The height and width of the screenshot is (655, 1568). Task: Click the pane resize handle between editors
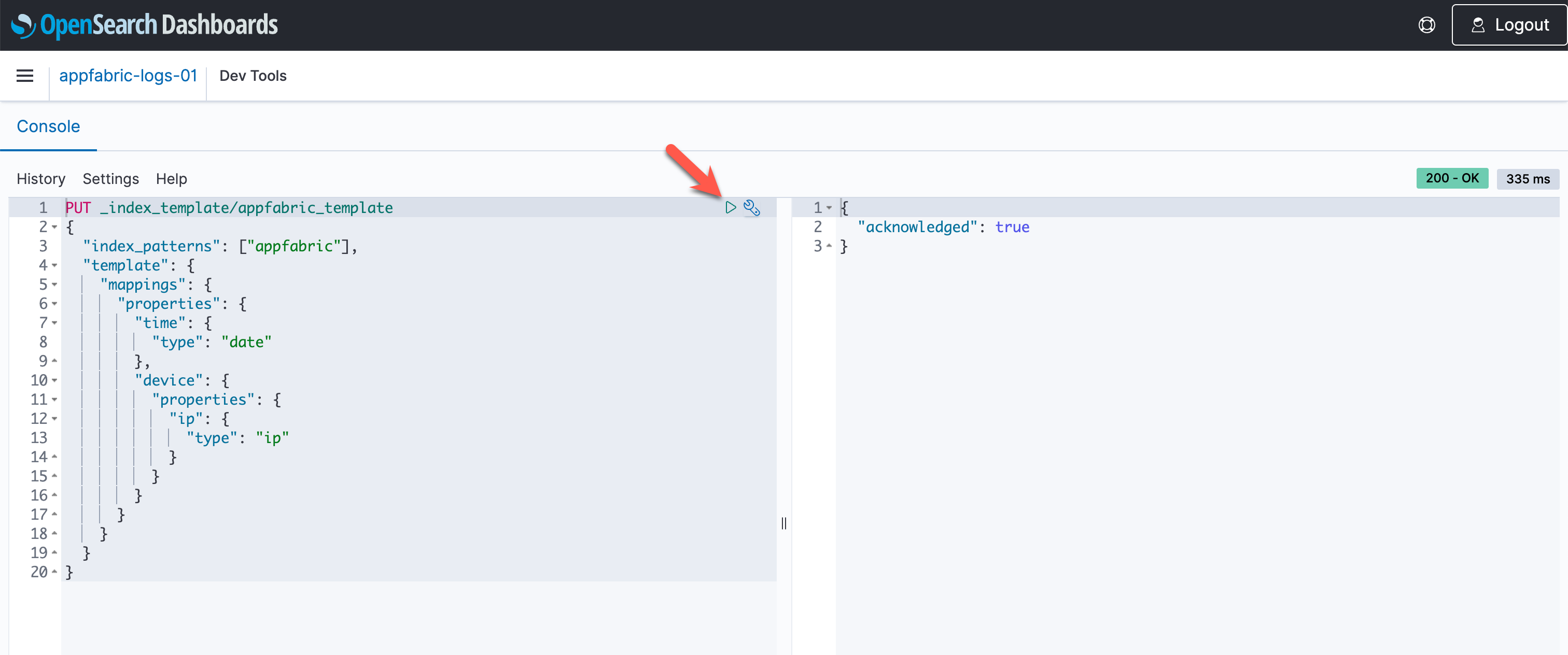coord(783,522)
